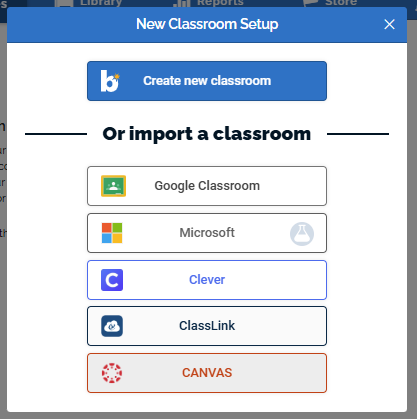This screenshot has width=417, height=419.
Task: Click the Canvas red circle logo icon
Action: coord(112,373)
